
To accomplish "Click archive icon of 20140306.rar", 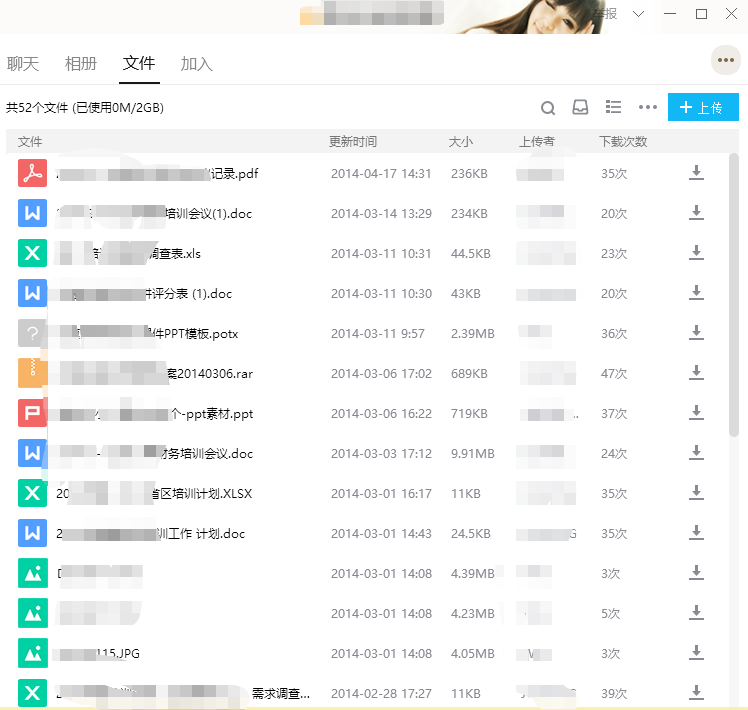I will [32, 373].
